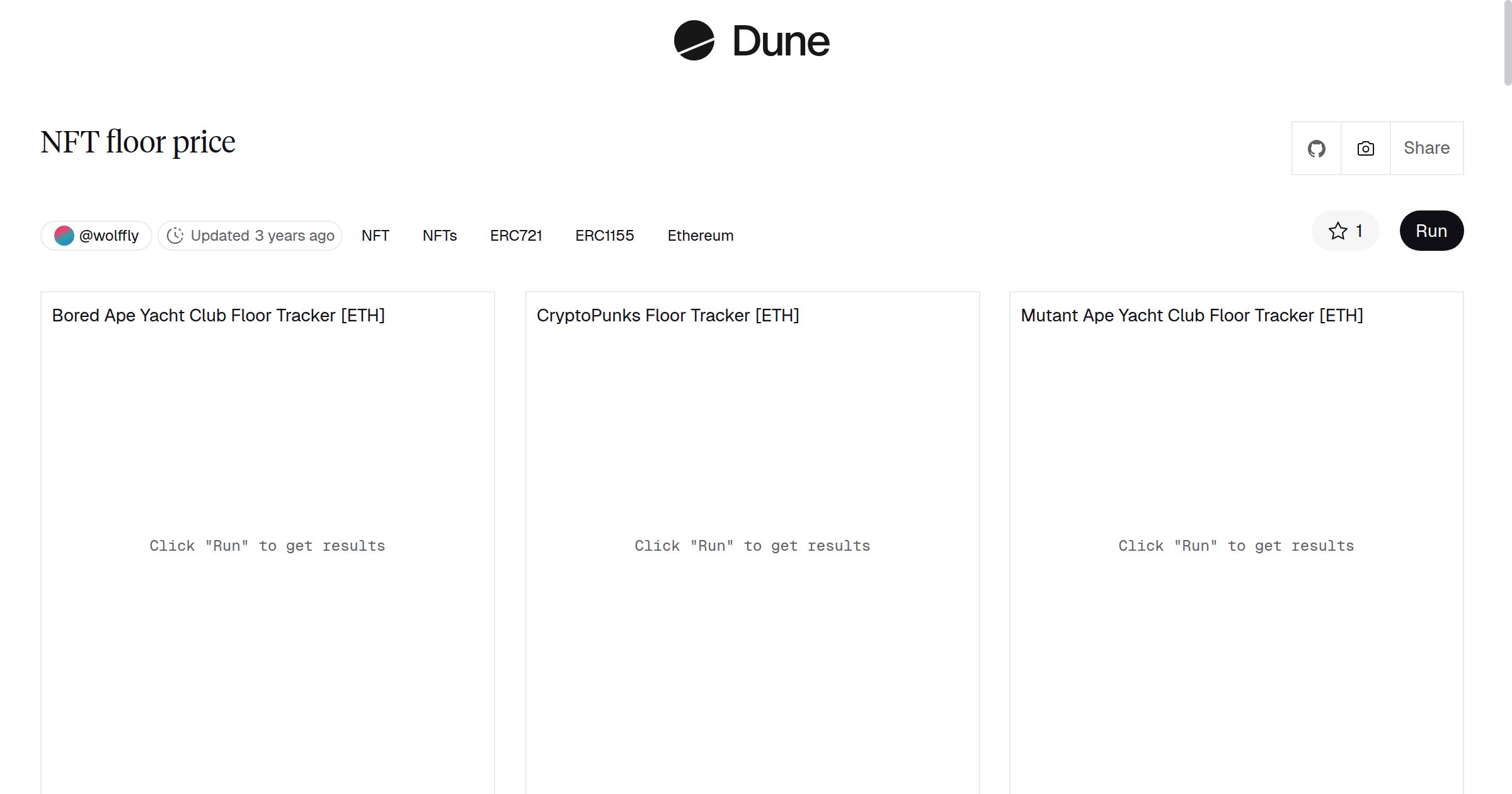1512x794 pixels.
Task: Open the ERC721 tag
Action: point(516,235)
